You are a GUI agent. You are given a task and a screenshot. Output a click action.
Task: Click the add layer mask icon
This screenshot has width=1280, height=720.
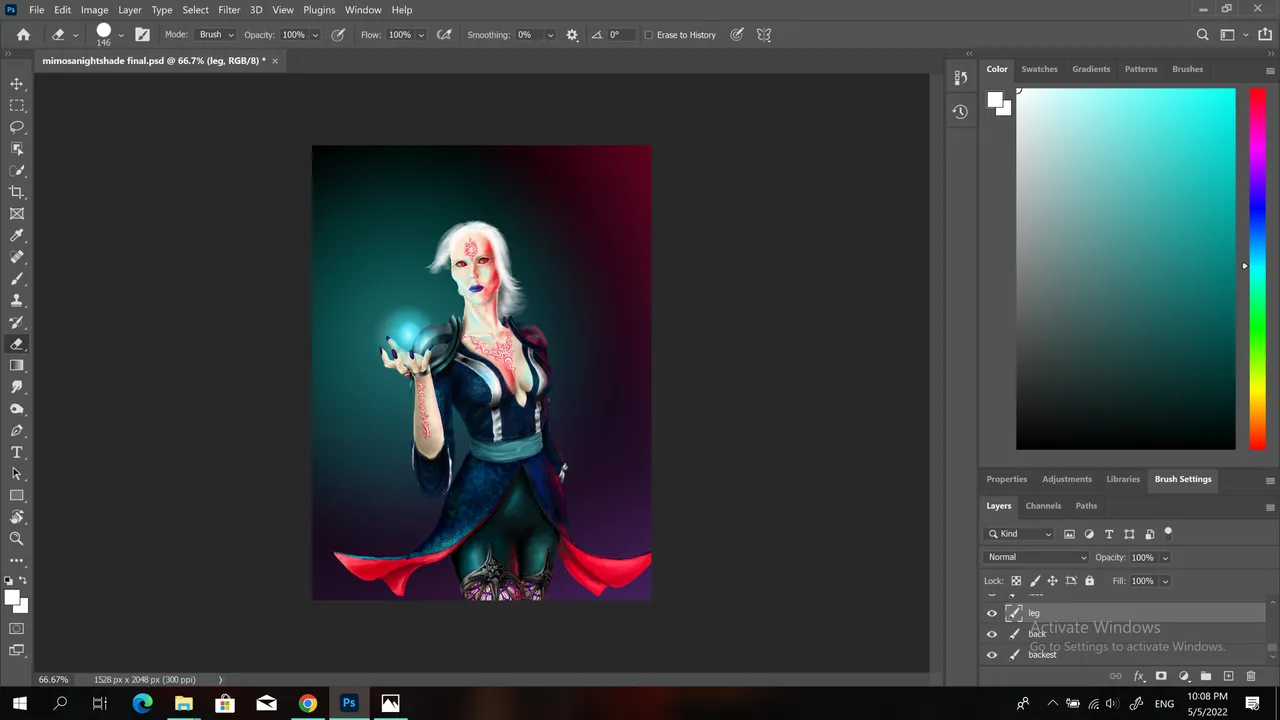coord(1161,677)
